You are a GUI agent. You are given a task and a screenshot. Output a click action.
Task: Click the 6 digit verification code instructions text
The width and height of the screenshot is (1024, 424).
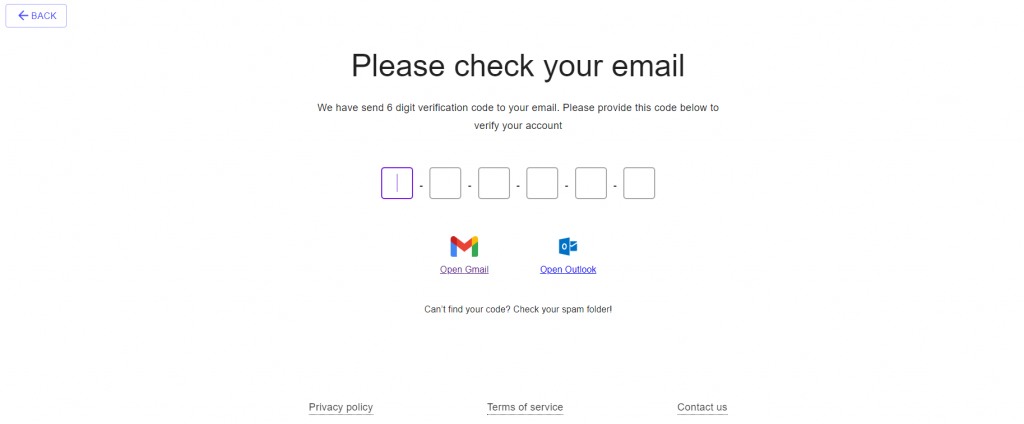click(x=518, y=116)
